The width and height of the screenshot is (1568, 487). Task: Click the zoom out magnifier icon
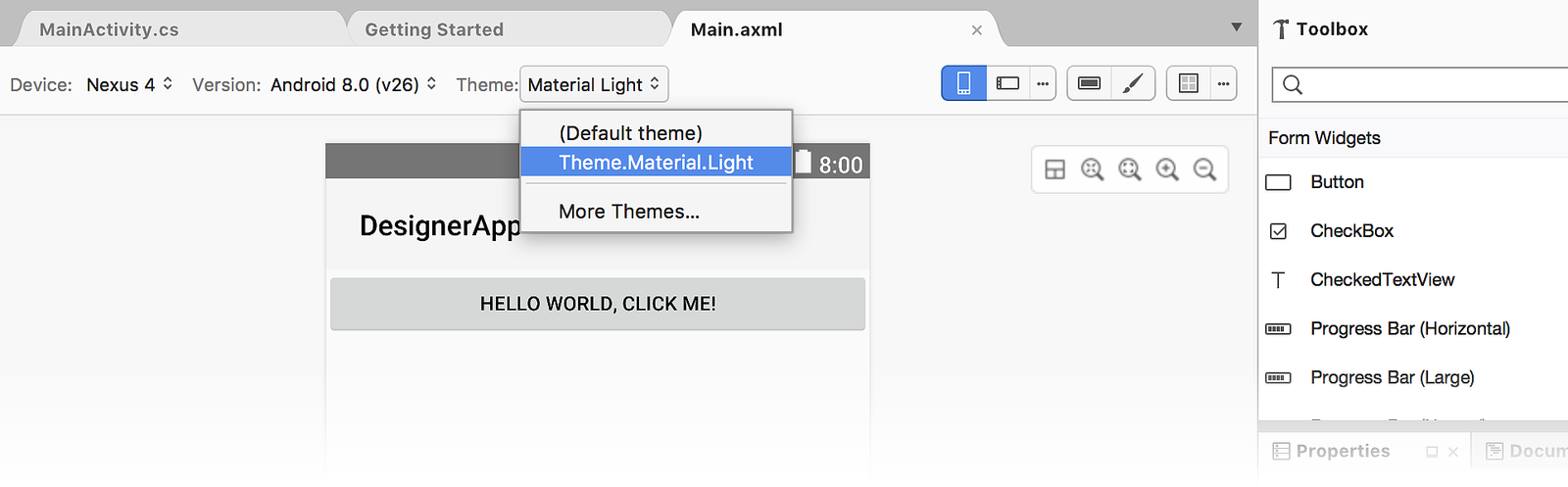(x=1204, y=170)
